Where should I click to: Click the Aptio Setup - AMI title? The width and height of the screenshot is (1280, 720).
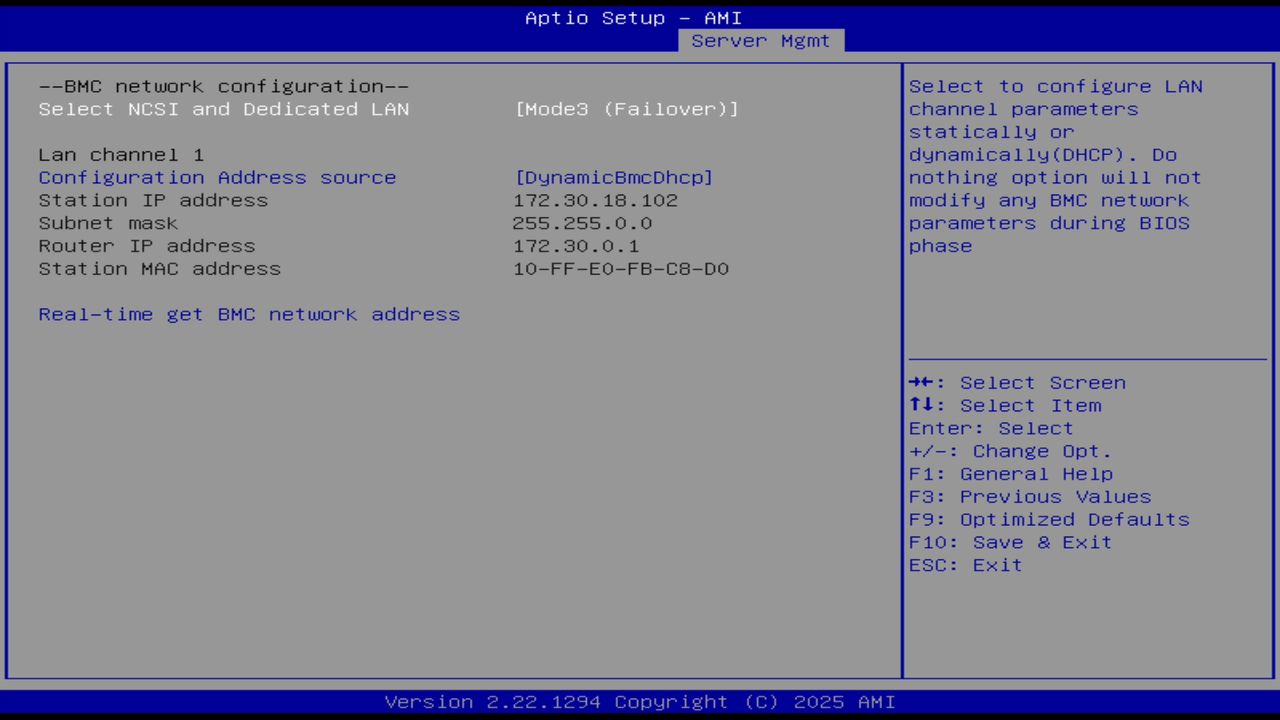(634, 18)
